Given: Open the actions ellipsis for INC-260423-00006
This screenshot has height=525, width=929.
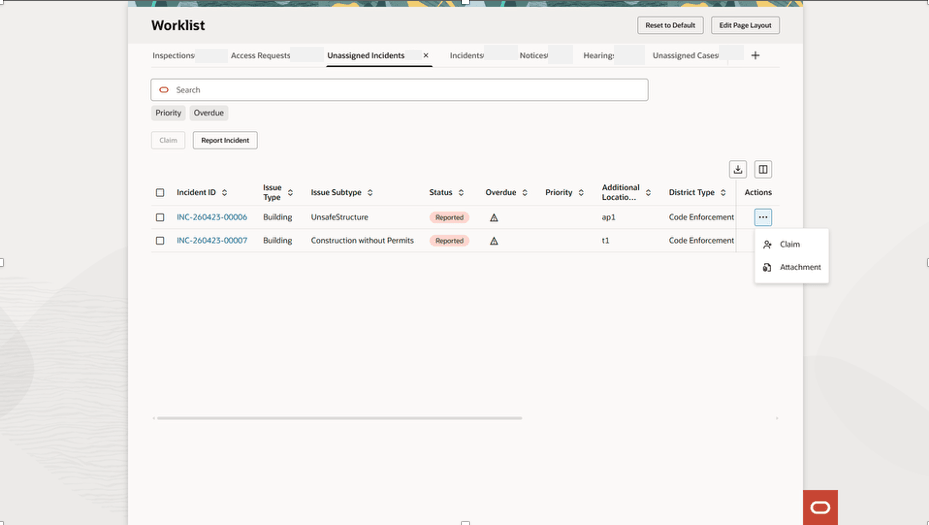Looking at the screenshot, I should tap(763, 217).
